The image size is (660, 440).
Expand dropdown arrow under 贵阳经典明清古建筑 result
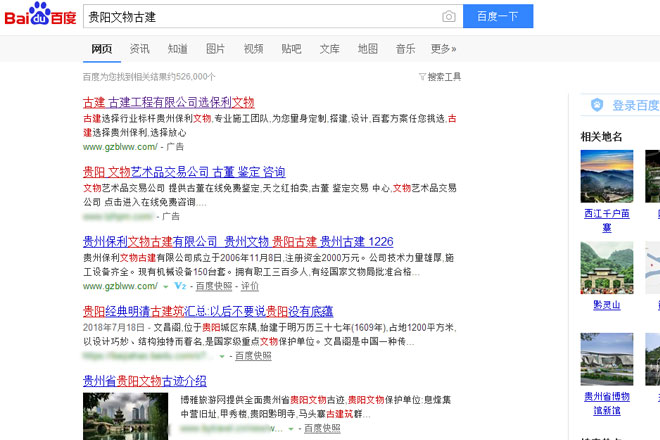[222, 357]
